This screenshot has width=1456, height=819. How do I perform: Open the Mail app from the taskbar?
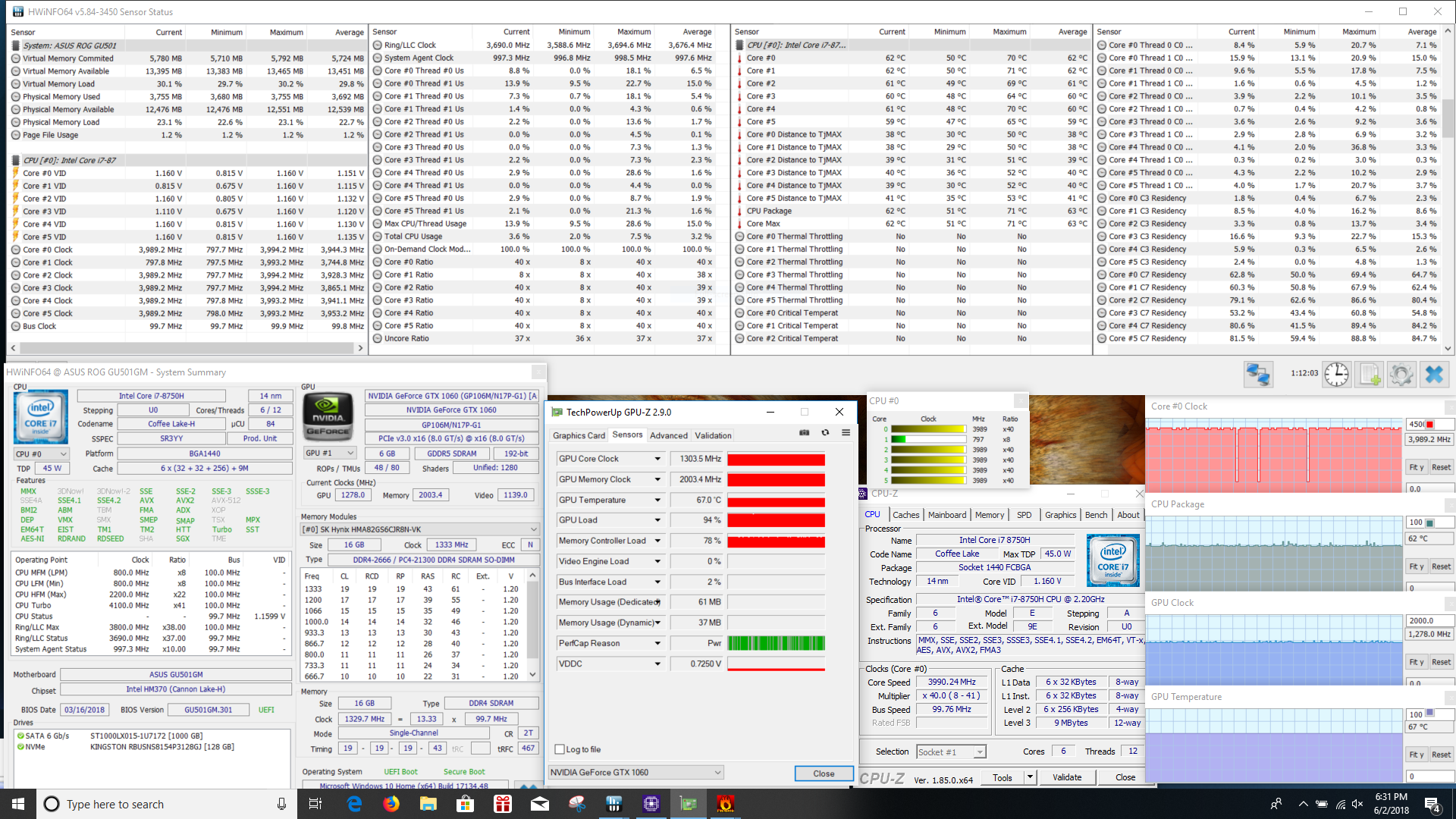(540, 804)
